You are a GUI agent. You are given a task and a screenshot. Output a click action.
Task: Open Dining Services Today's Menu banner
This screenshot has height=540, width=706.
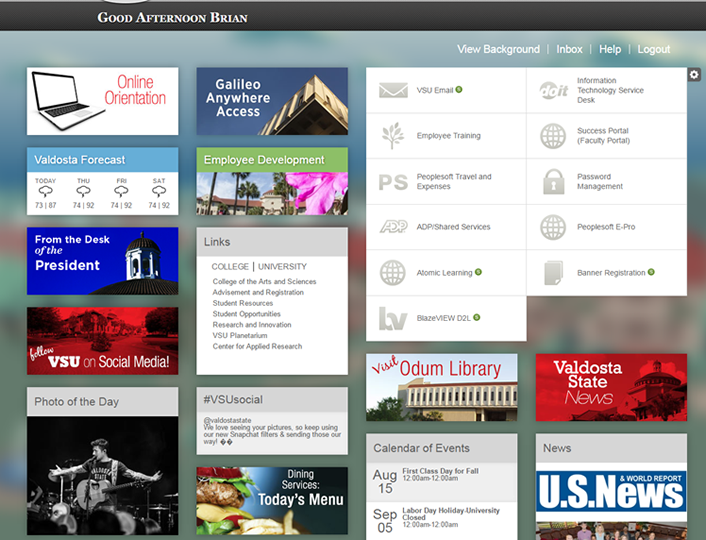point(272,501)
